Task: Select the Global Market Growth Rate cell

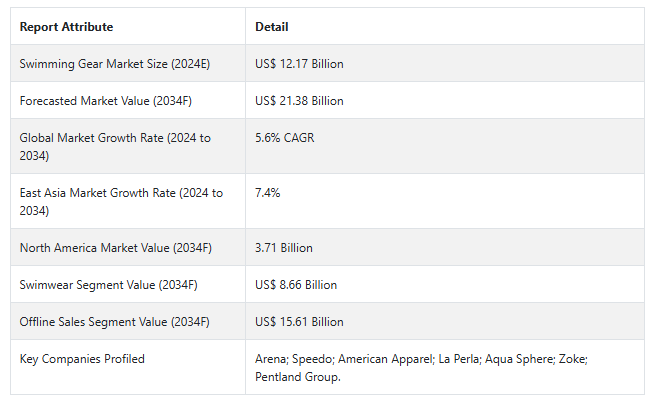Action: (128, 146)
